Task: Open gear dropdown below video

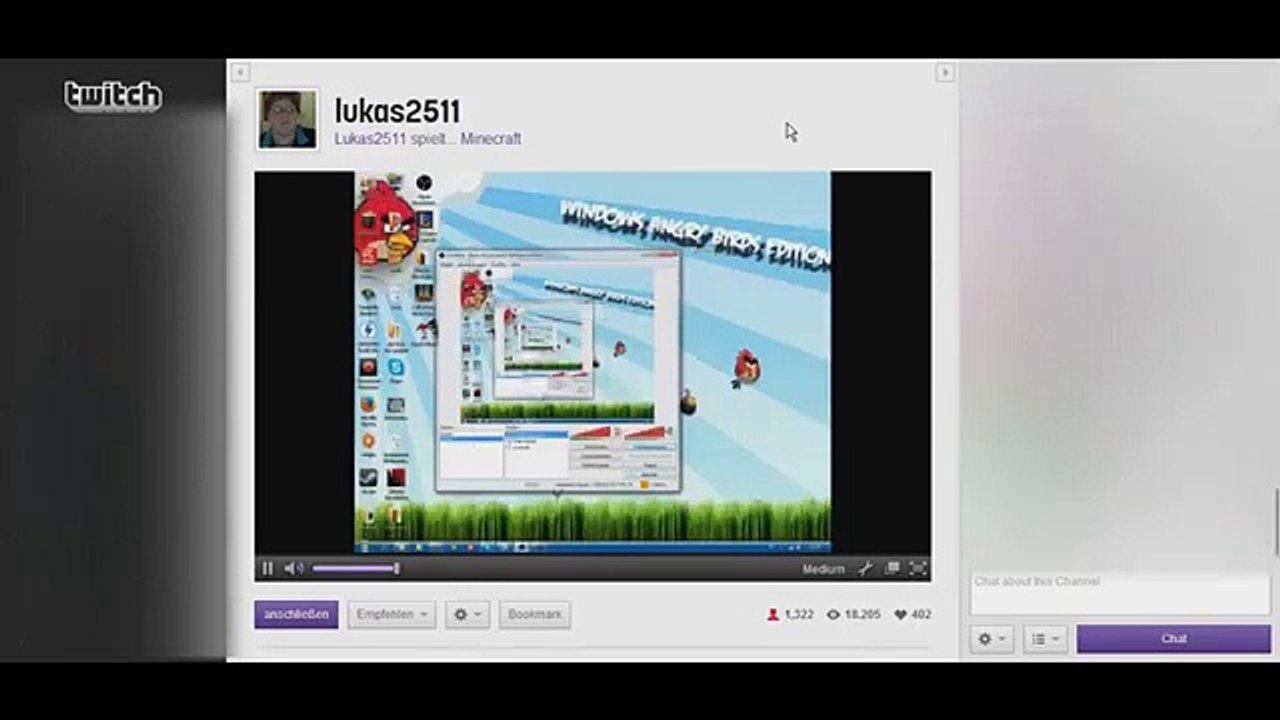Action: point(467,614)
